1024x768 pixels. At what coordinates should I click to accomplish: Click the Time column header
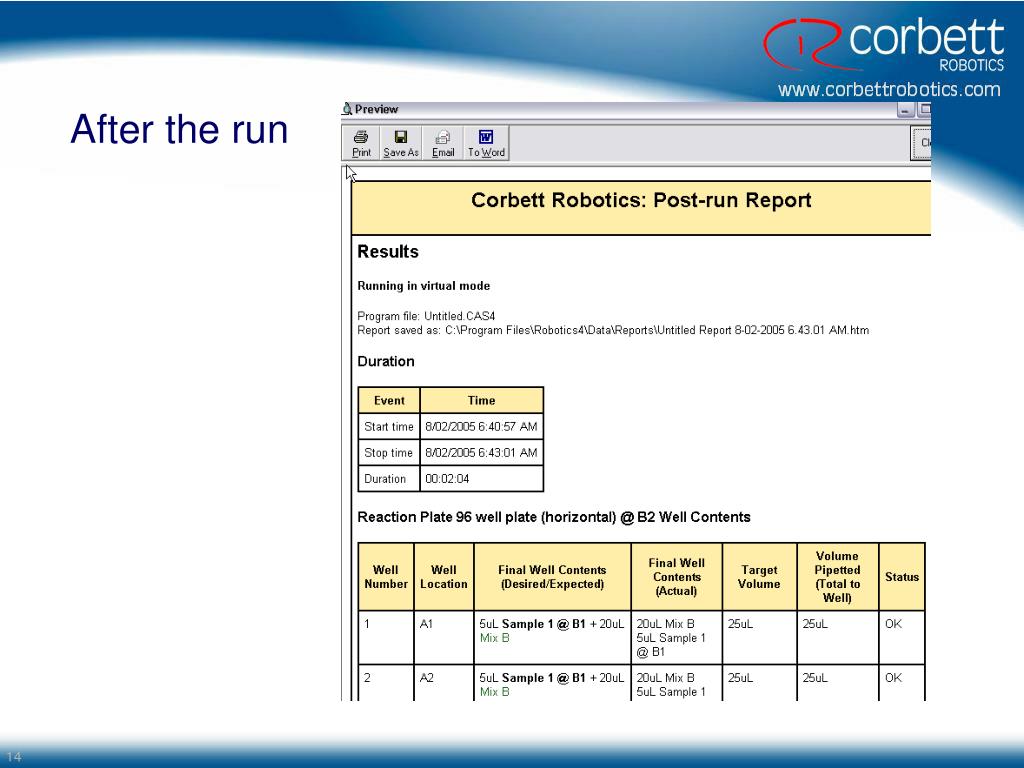[x=481, y=400]
